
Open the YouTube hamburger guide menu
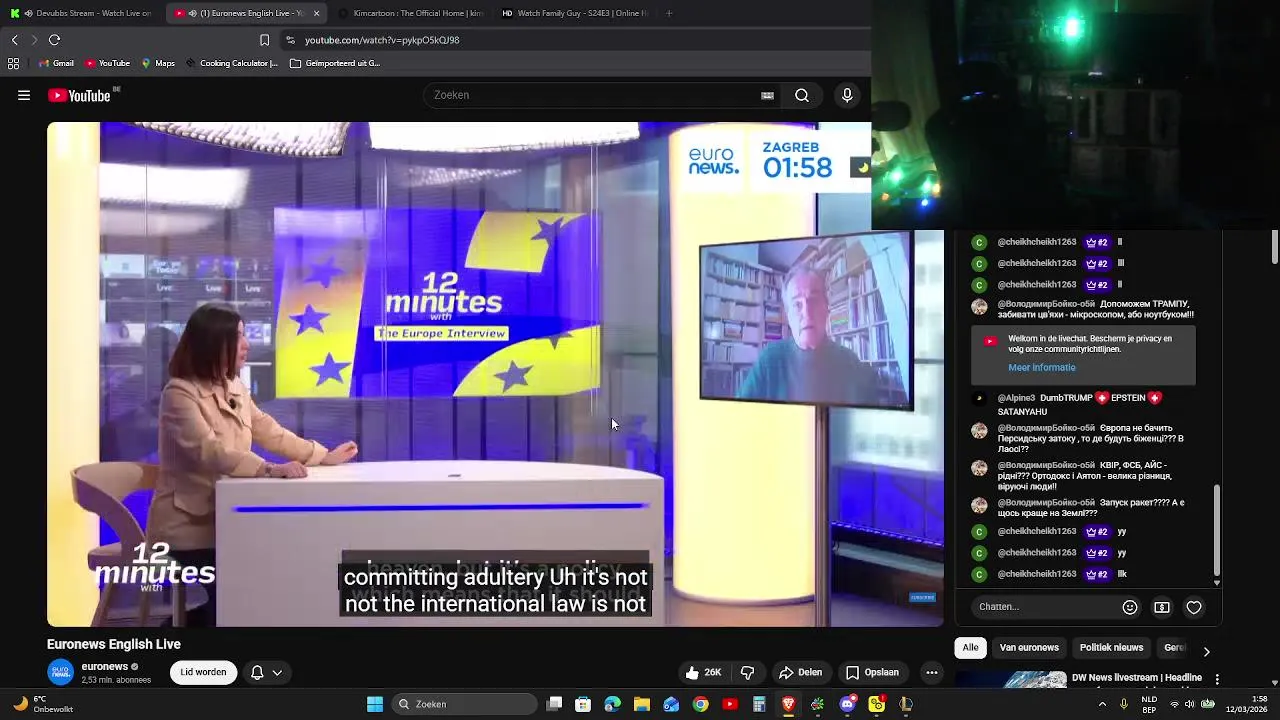24,95
